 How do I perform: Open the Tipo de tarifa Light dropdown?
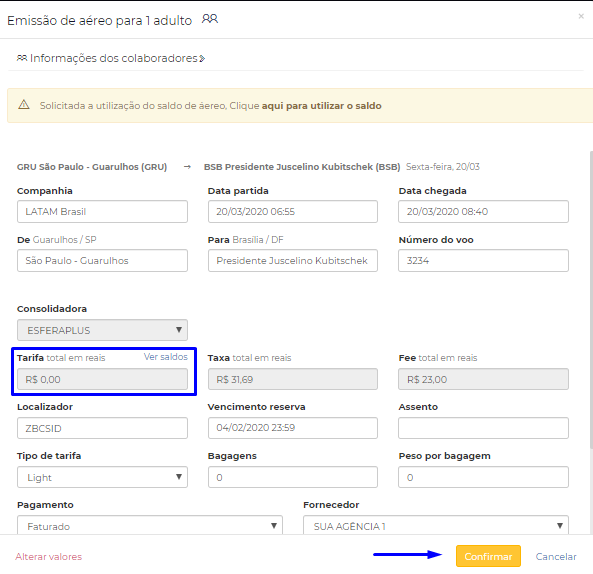tap(102, 477)
